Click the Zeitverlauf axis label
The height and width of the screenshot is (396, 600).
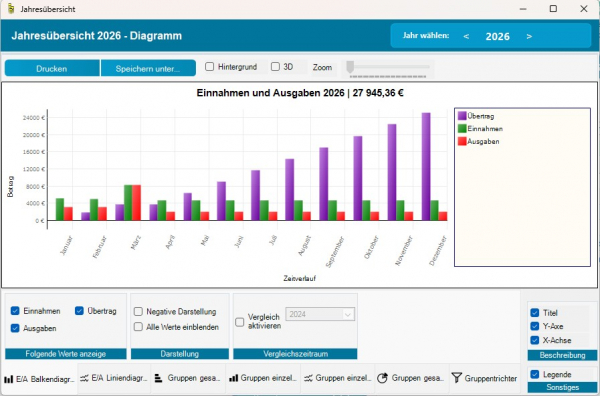(x=300, y=279)
